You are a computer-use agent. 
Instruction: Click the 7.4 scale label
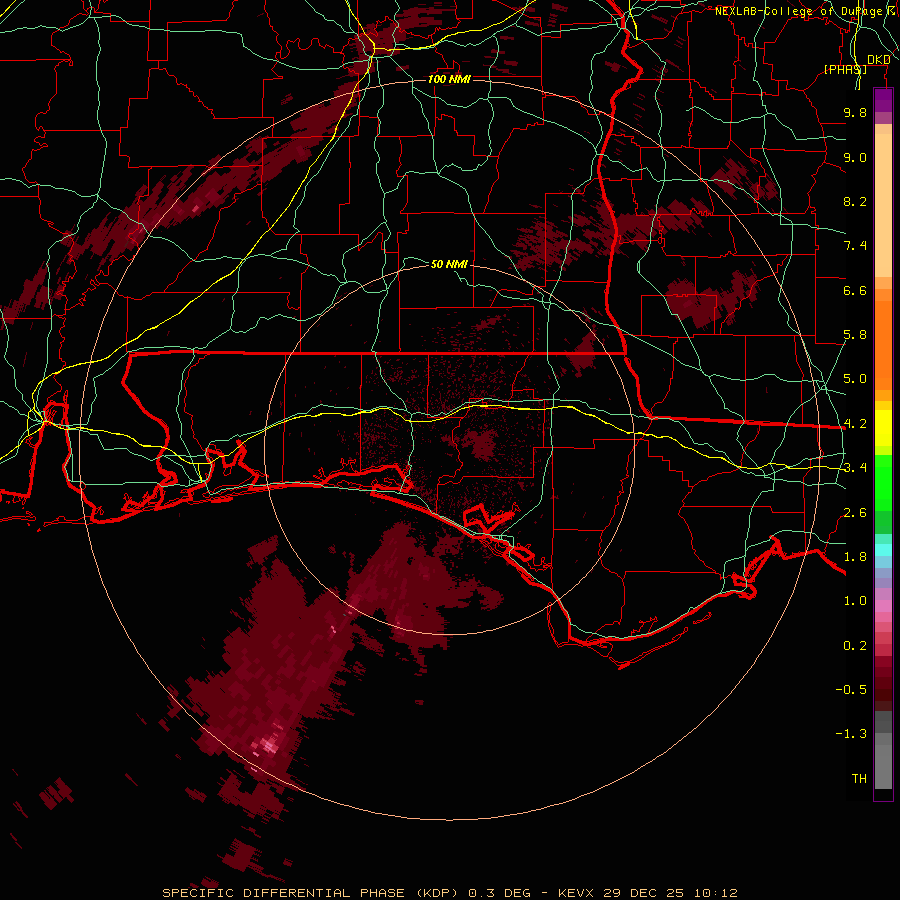tap(855, 246)
